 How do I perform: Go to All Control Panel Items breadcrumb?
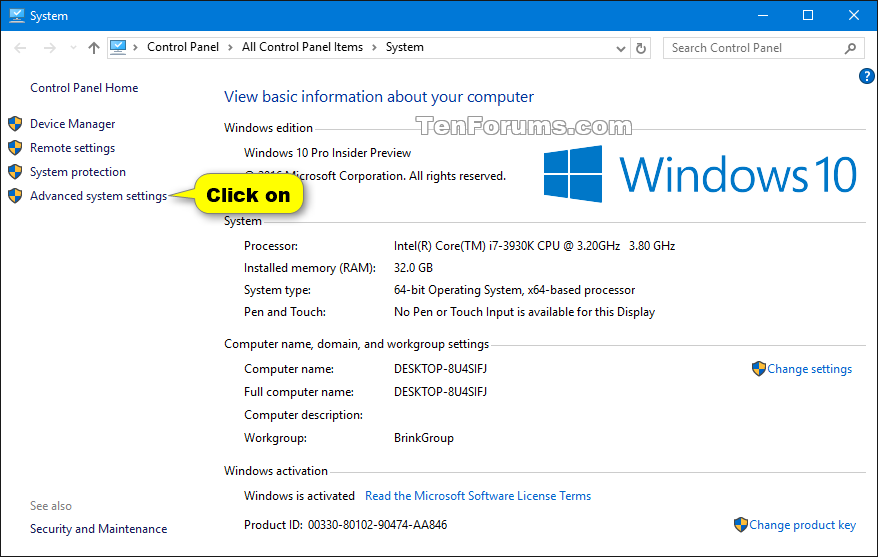click(302, 47)
